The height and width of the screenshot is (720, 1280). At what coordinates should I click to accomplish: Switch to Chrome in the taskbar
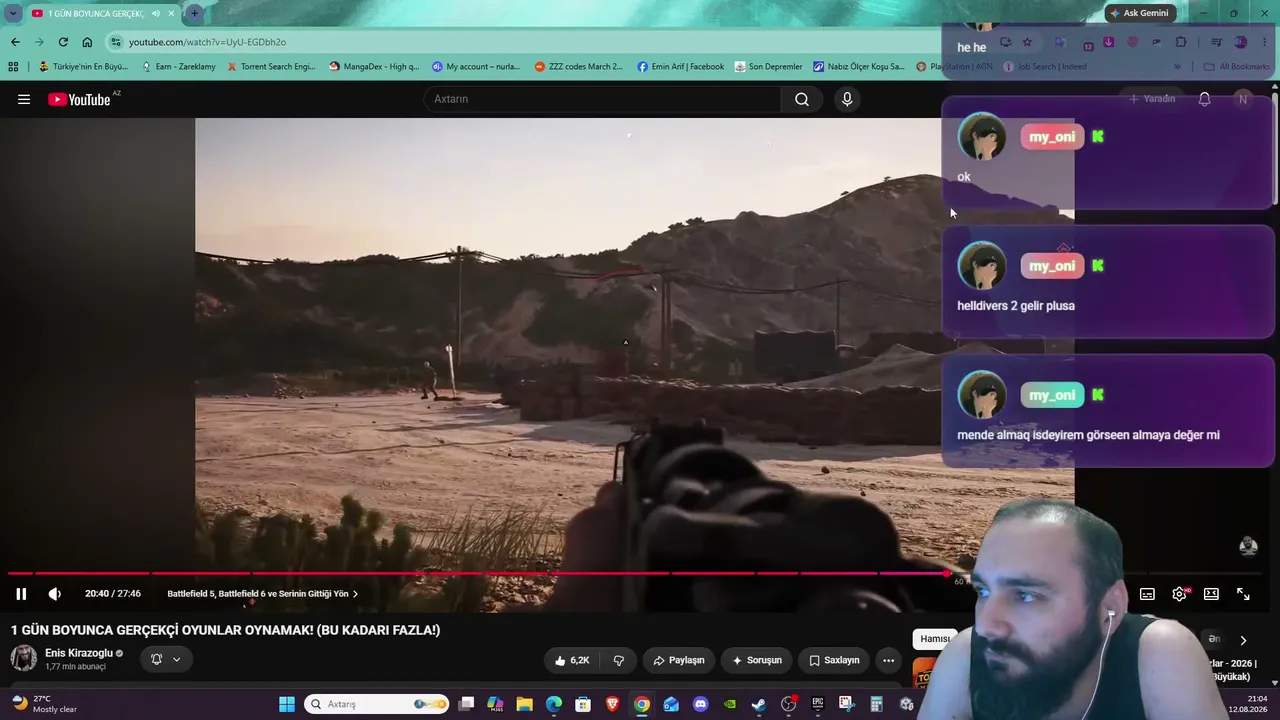pyautogui.click(x=642, y=704)
